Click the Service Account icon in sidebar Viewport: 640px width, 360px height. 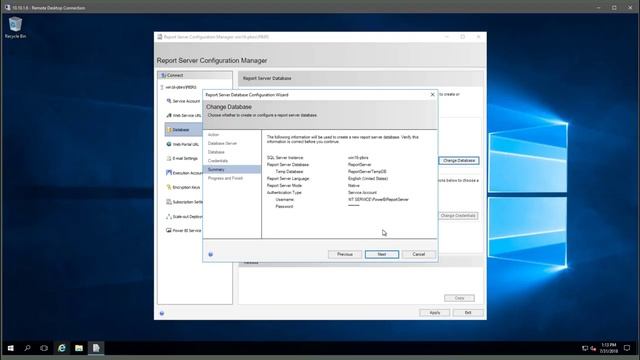(169, 101)
